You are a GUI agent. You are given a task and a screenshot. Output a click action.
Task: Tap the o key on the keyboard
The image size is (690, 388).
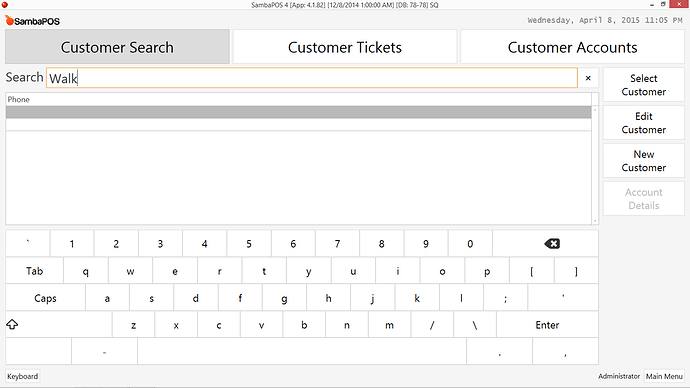click(x=442, y=271)
